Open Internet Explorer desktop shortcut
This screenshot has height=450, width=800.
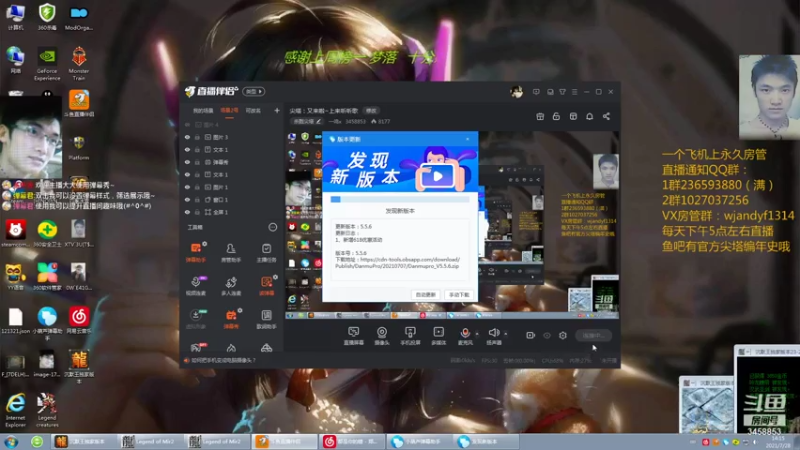[x=16, y=410]
